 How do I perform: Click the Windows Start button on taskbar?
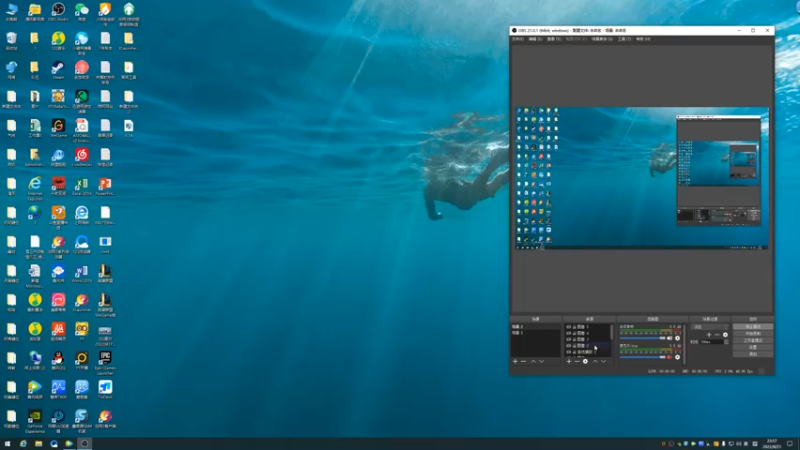[7, 444]
